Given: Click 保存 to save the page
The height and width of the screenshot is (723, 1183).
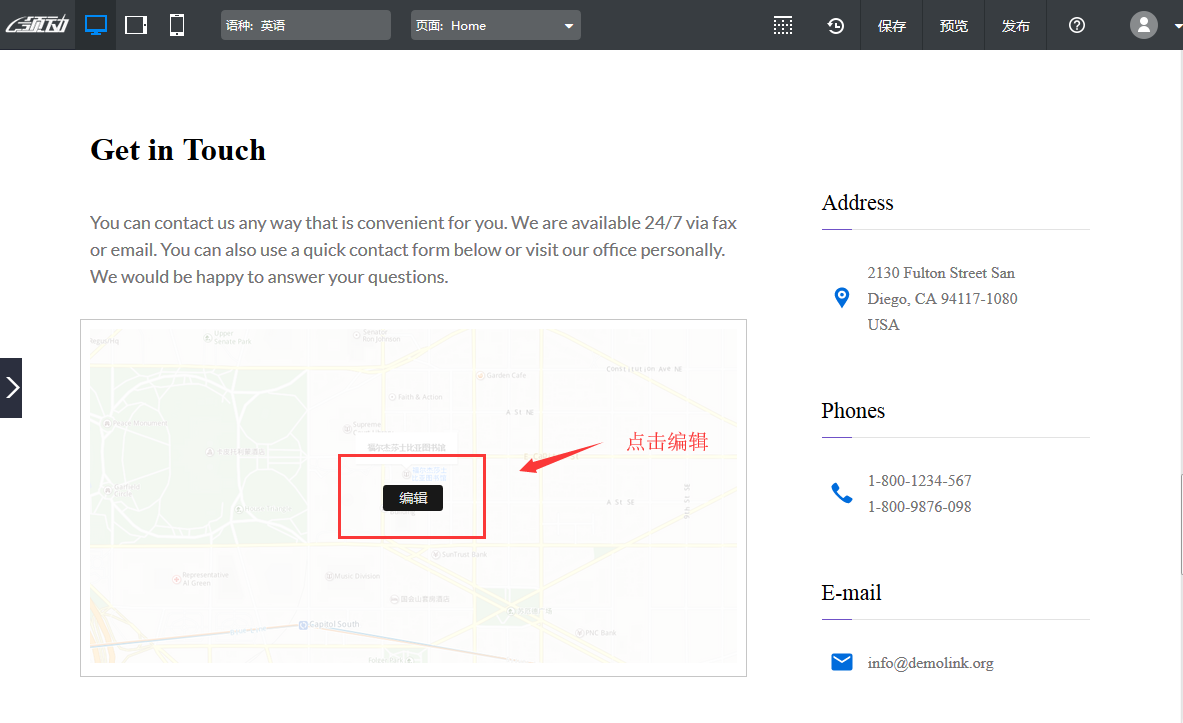Looking at the screenshot, I should pos(891,26).
